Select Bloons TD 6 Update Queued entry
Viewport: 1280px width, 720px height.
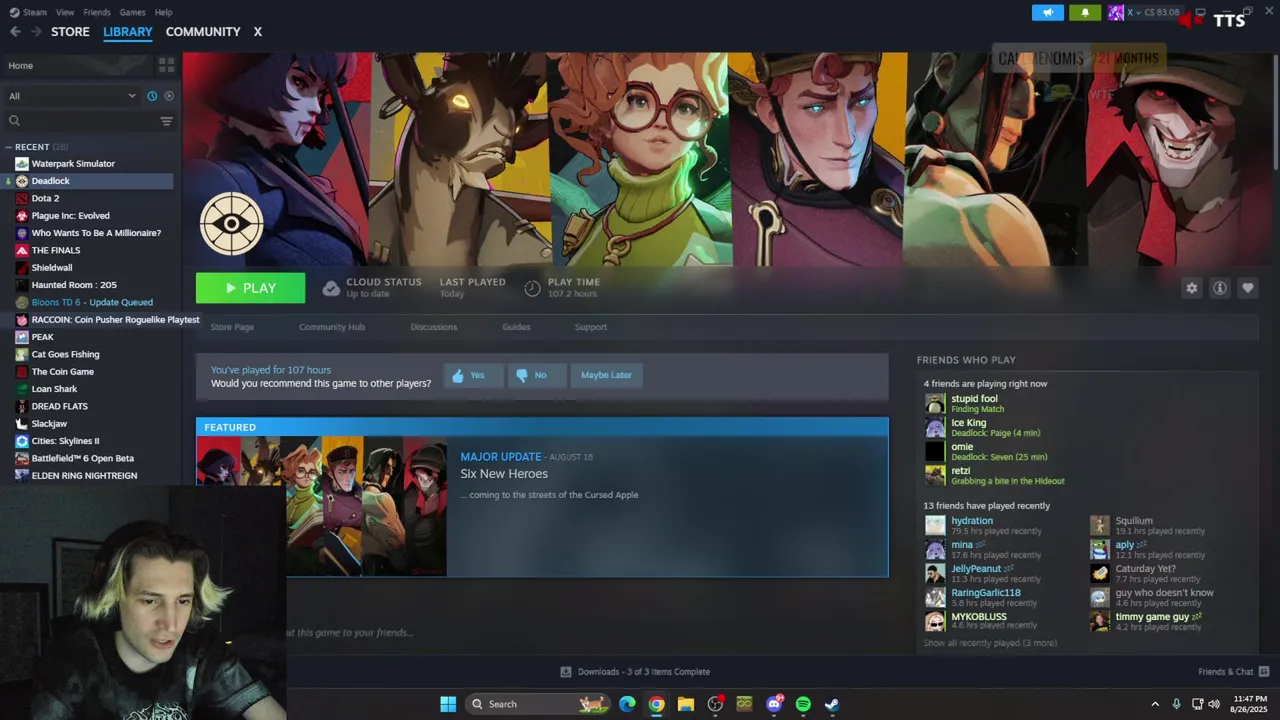[90, 302]
